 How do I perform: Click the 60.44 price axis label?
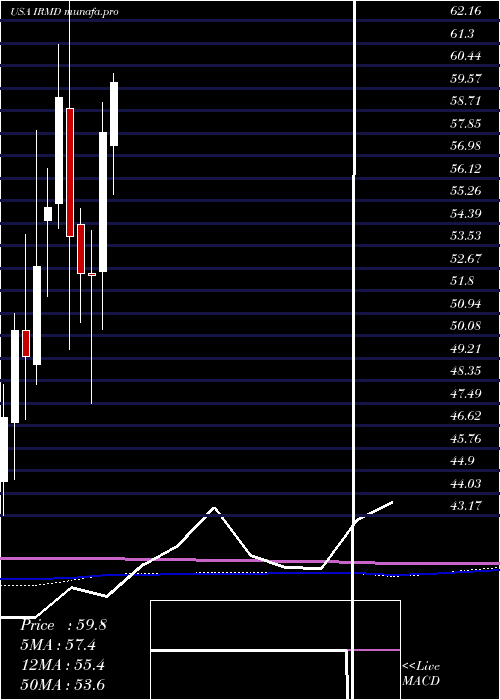(466, 56)
